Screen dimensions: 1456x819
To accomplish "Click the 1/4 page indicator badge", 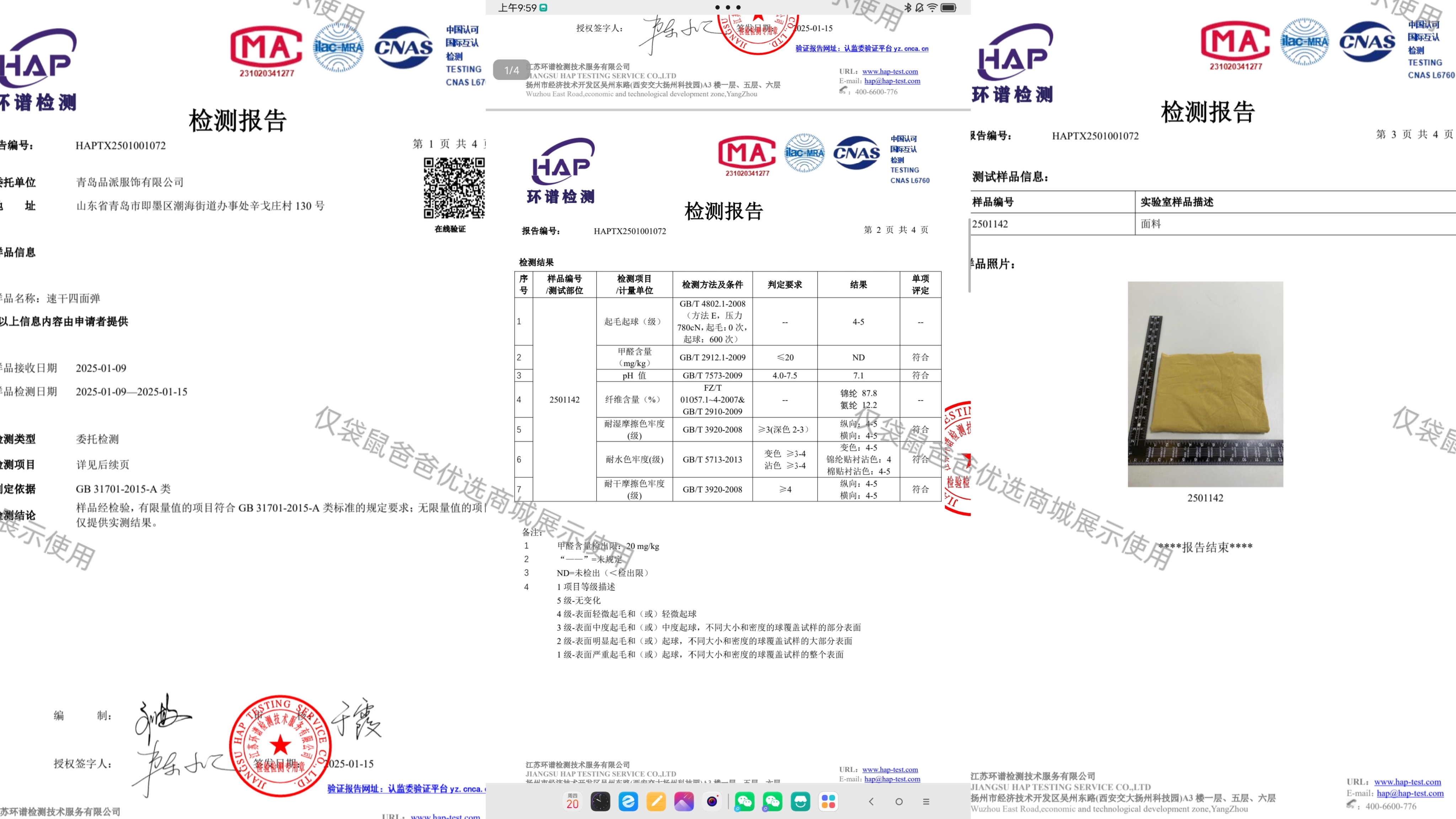I will [x=512, y=70].
